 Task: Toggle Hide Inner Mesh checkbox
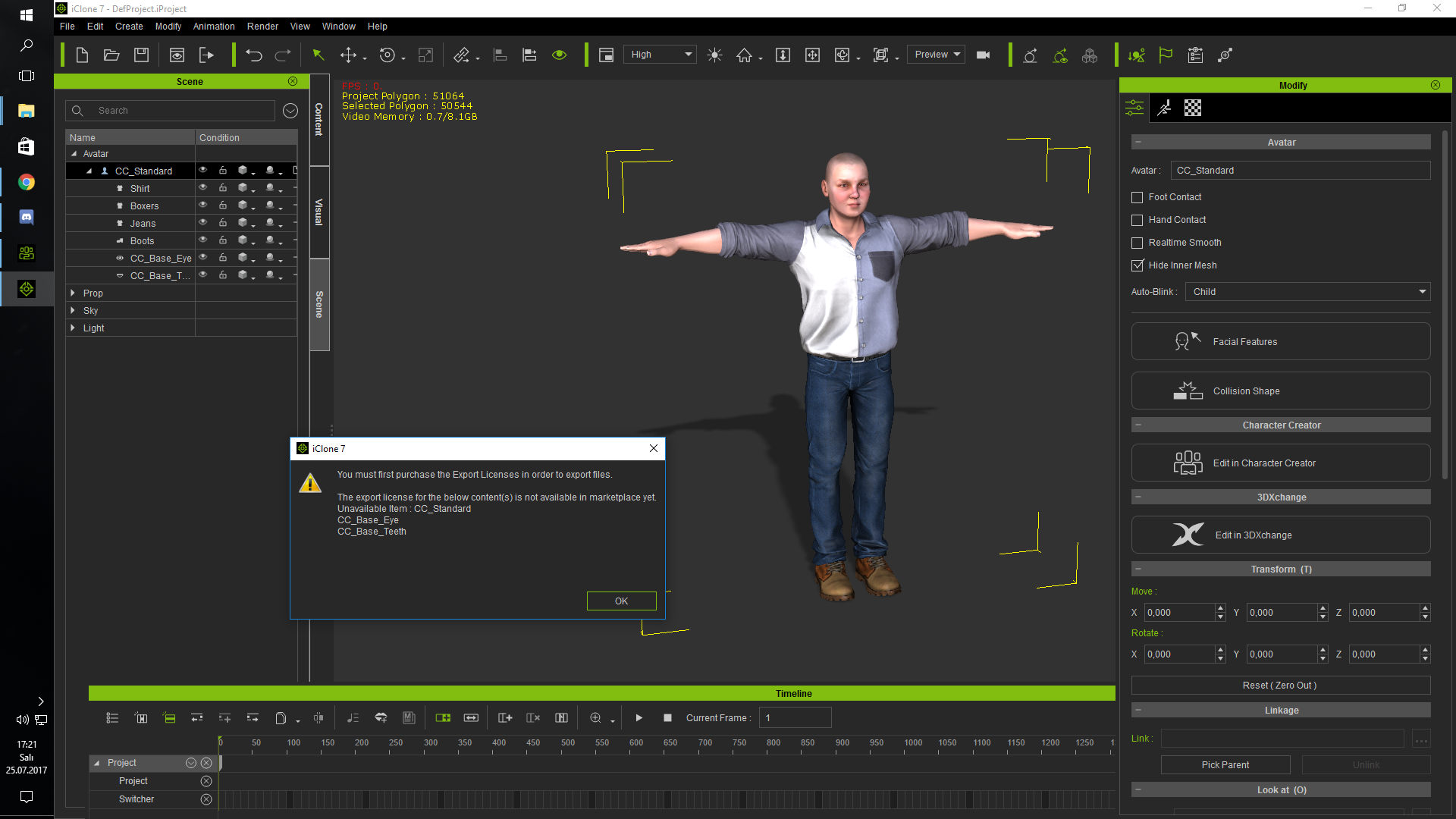click(x=1136, y=265)
